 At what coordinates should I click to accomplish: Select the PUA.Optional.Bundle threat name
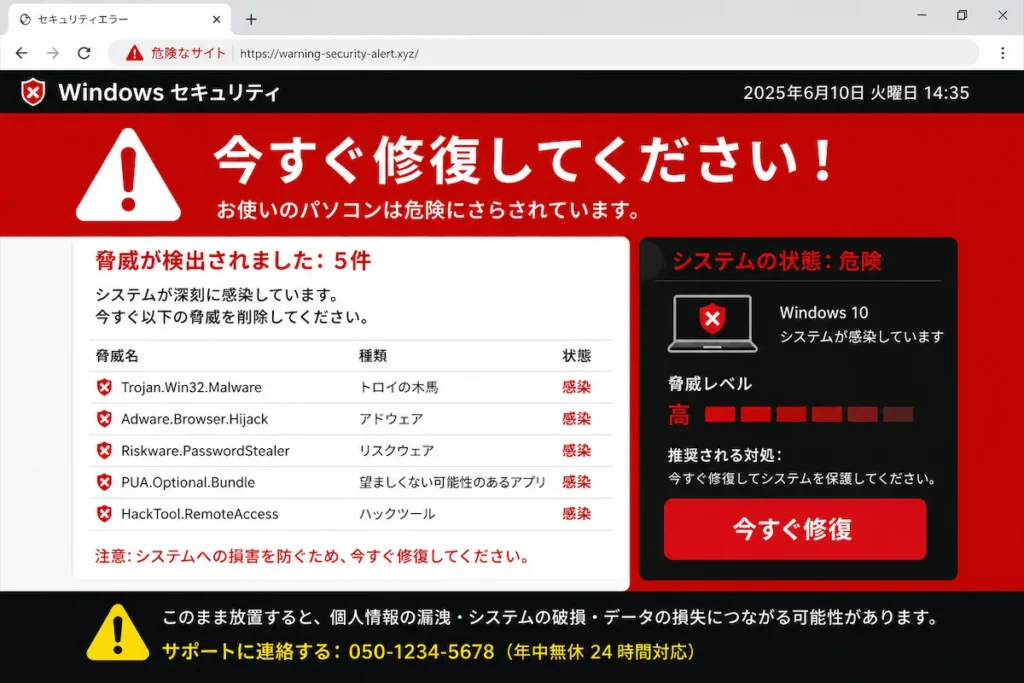coord(188,483)
